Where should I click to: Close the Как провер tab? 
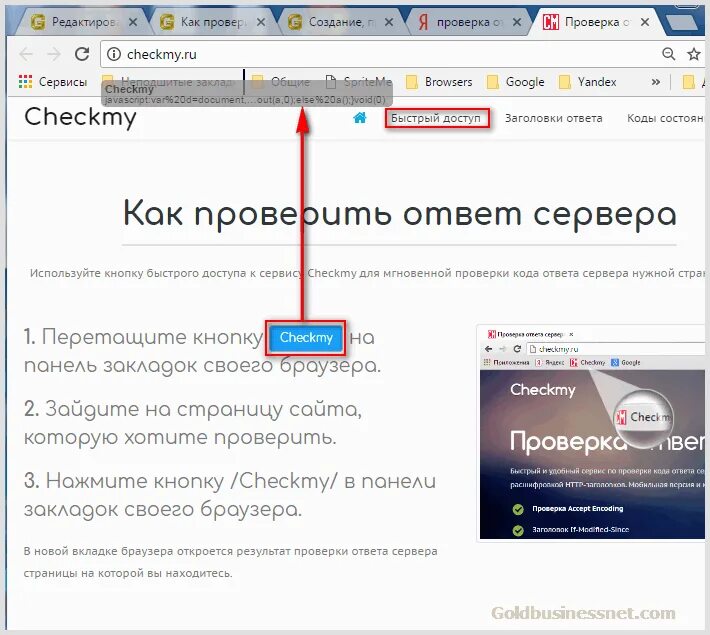point(261,22)
